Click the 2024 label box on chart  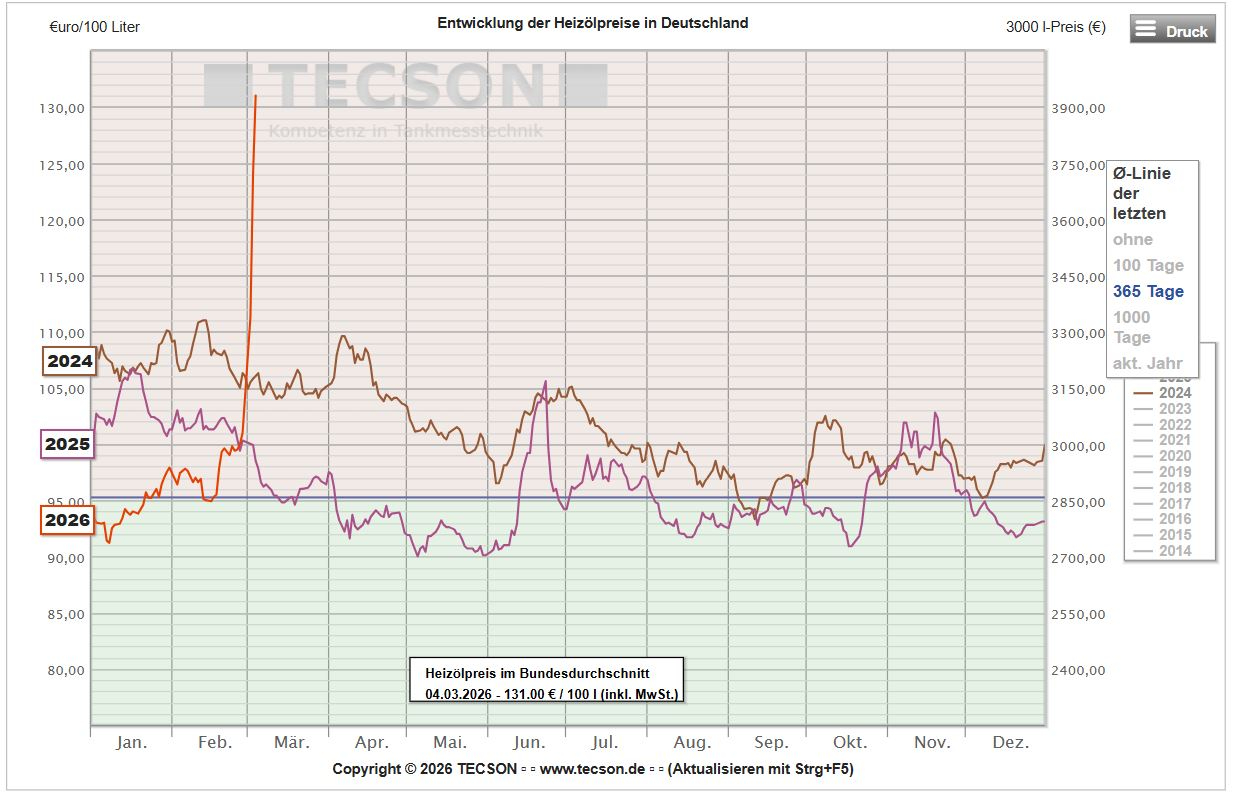coord(69,361)
